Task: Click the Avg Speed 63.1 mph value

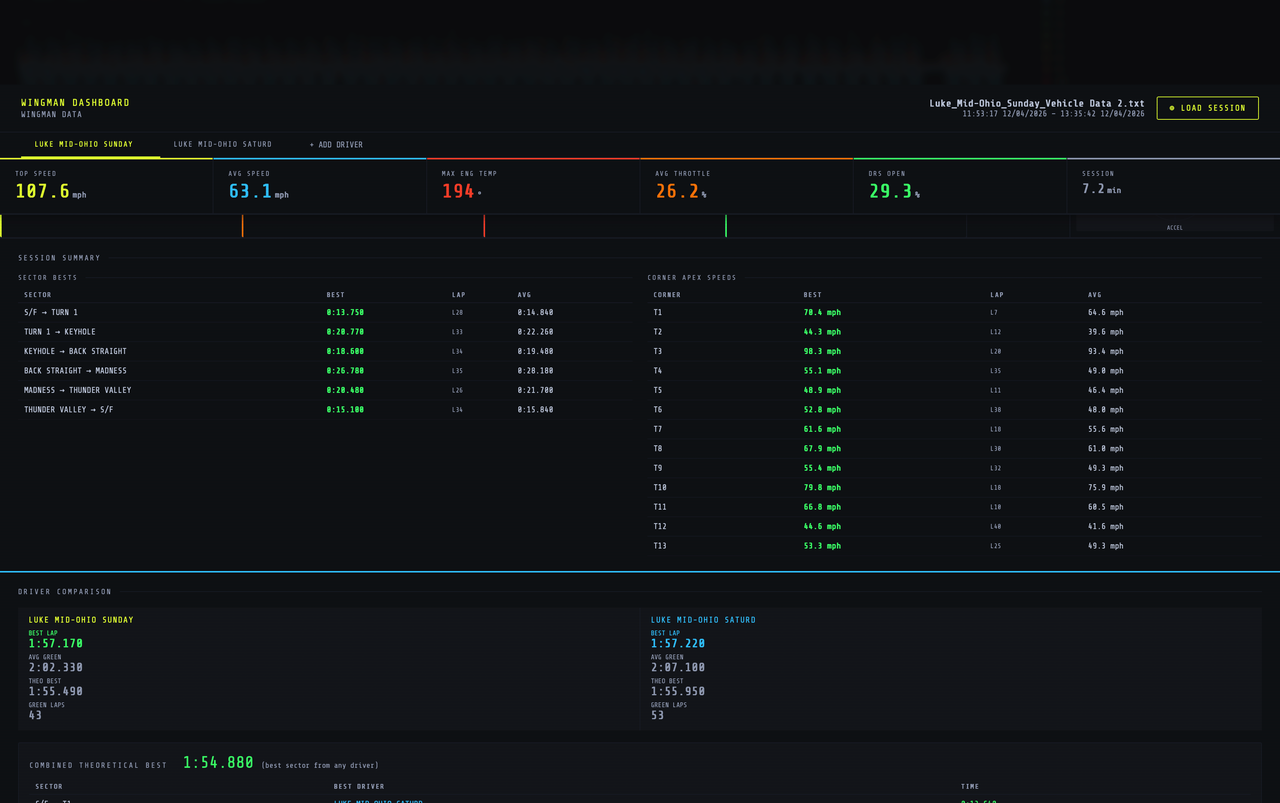Action: [259, 191]
